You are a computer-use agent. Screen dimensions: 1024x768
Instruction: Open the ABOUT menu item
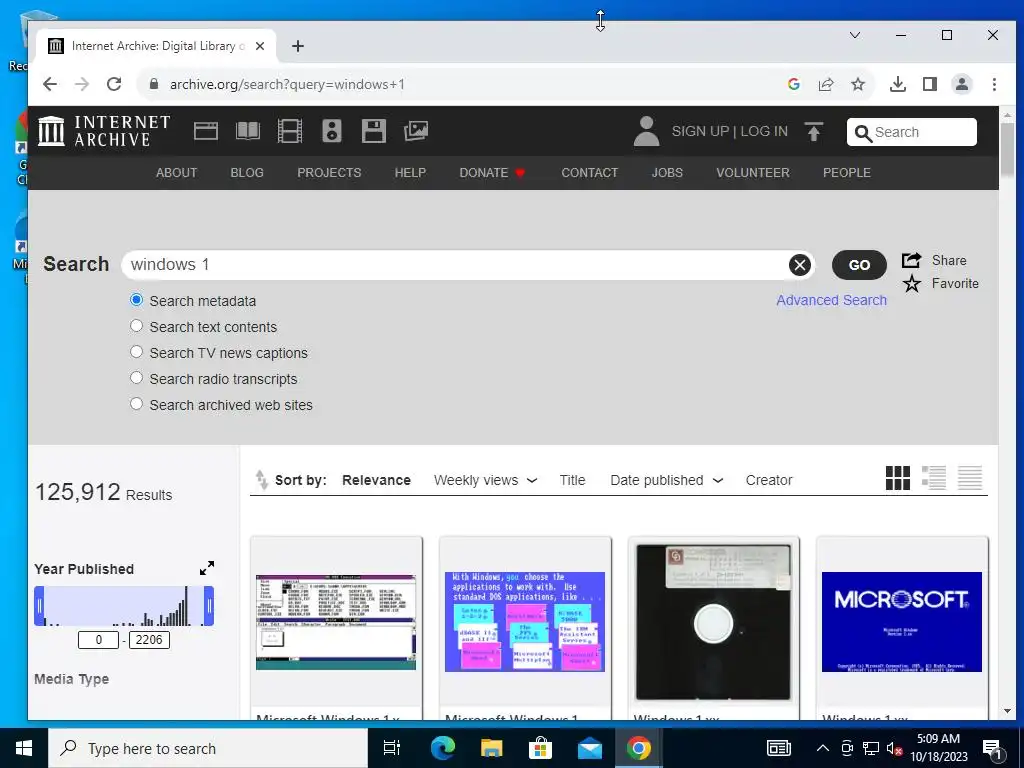pyautogui.click(x=176, y=172)
